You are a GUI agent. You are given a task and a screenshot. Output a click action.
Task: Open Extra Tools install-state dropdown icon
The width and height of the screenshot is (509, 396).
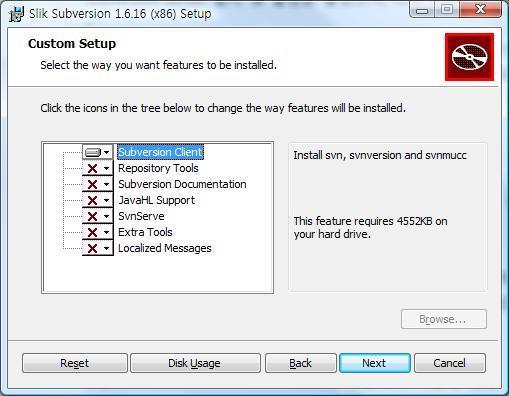pyautogui.click(x=98, y=232)
